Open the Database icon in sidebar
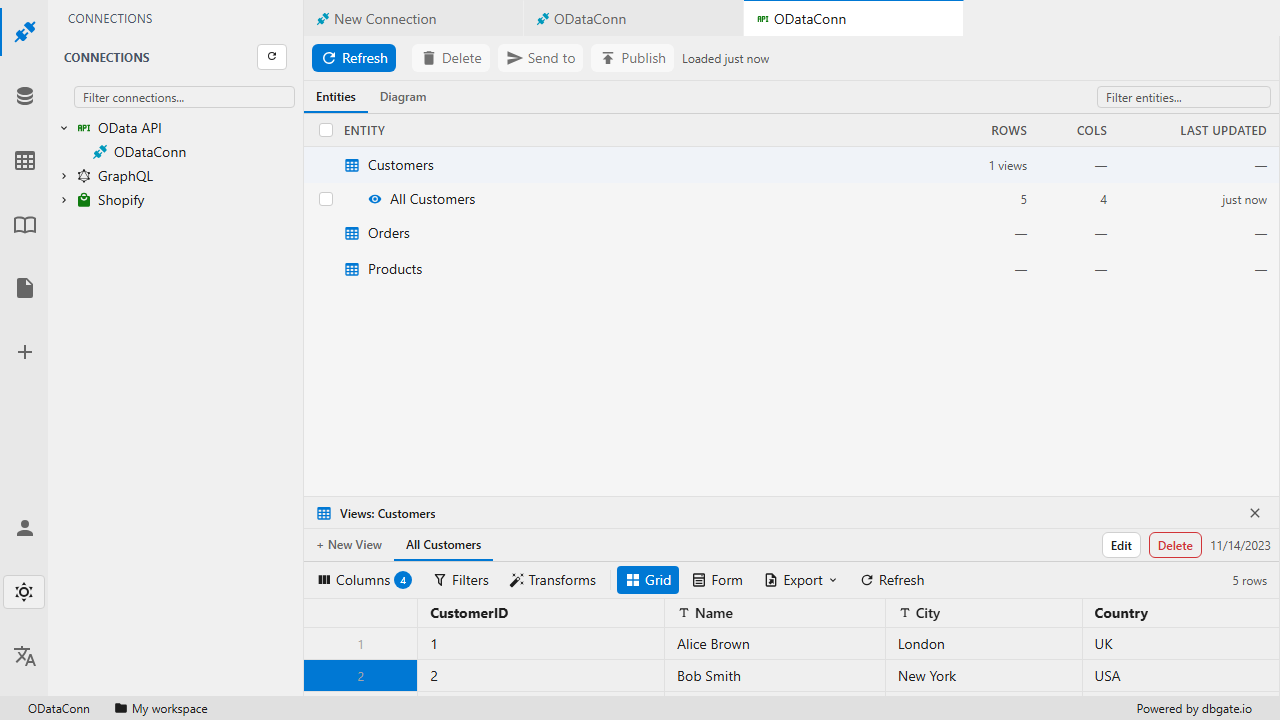The width and height of the screenshot is (1280, 720). tap(25, 96)
